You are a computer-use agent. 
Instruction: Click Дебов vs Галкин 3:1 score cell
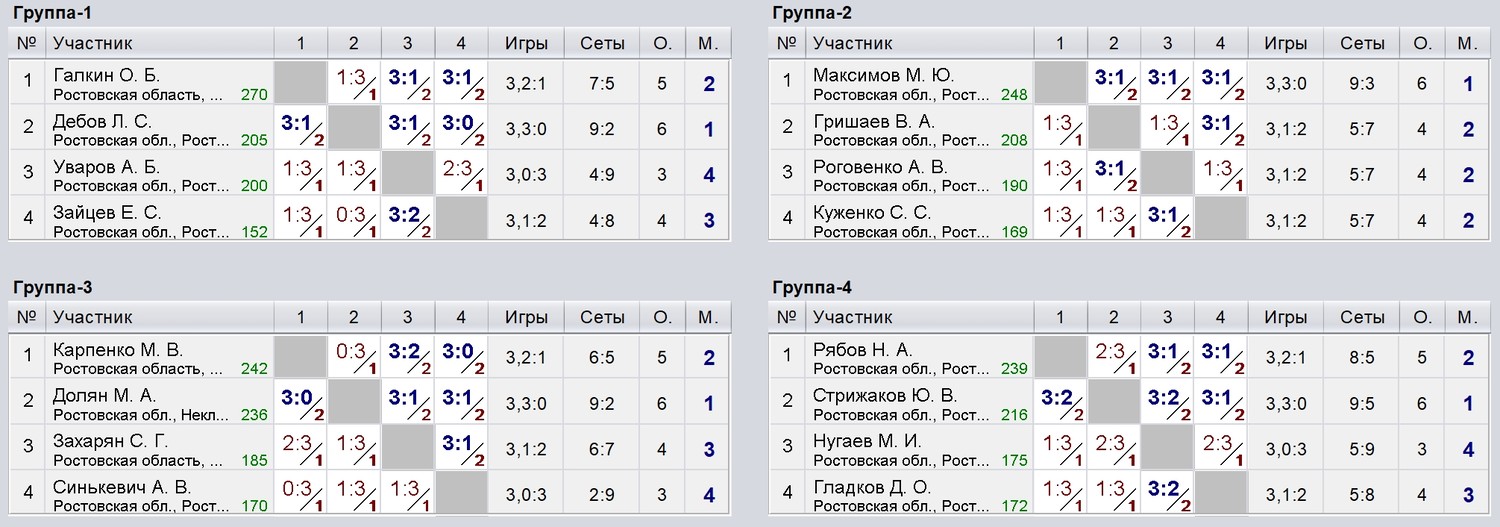pos(300,129)
